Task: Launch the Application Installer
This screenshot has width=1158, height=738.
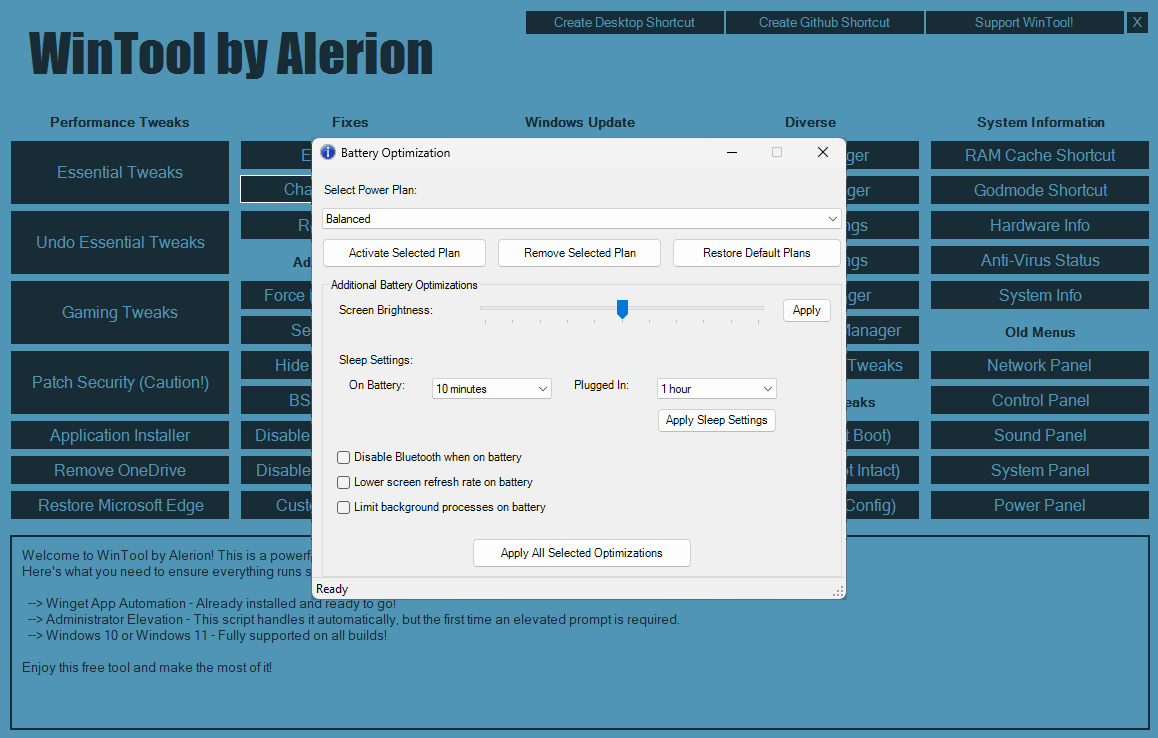Action: point(120,435)
